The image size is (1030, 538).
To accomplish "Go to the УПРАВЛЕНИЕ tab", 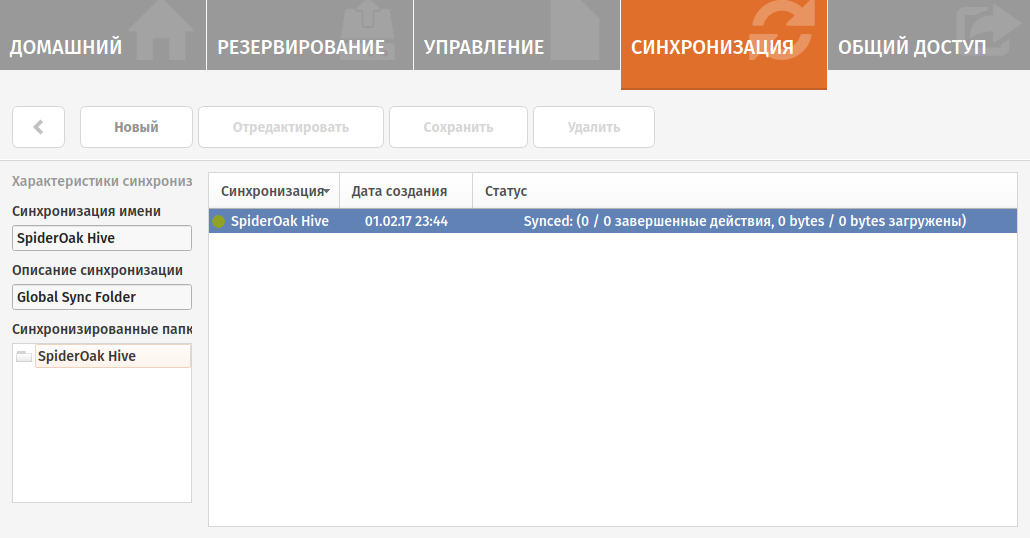I will tap(517, 35).
